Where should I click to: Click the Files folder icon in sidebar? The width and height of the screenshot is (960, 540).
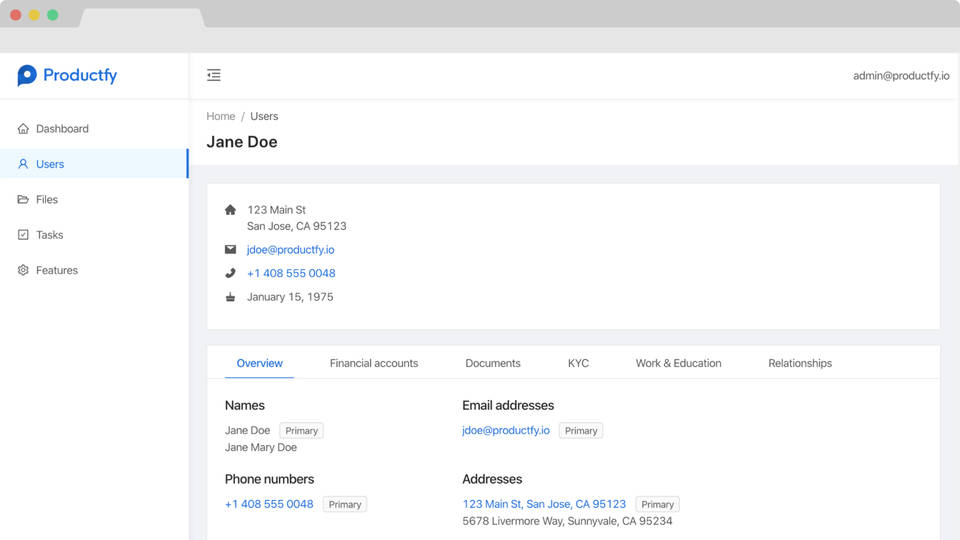[23, 200]
